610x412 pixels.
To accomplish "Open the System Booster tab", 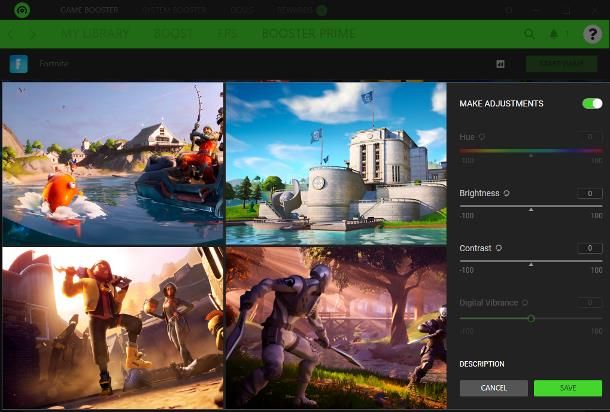I will [x=175, y=10].
